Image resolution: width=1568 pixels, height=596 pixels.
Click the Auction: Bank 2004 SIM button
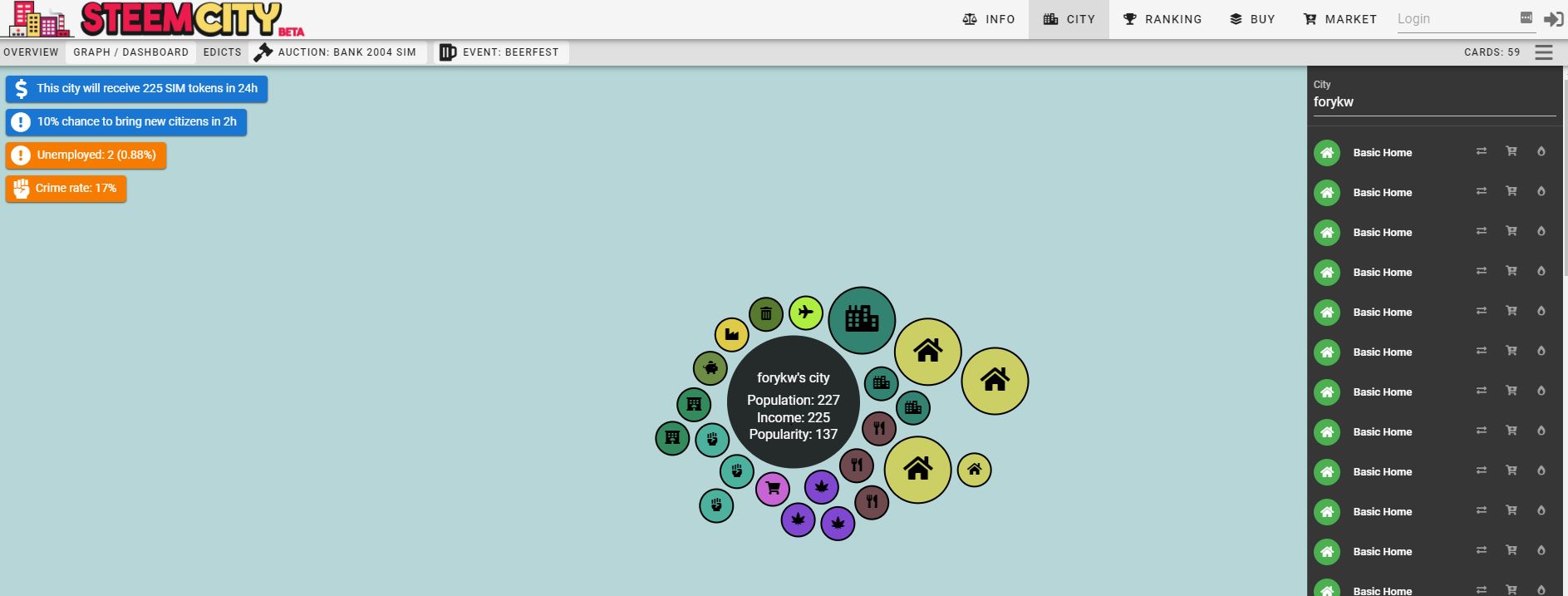click(337, 52)
